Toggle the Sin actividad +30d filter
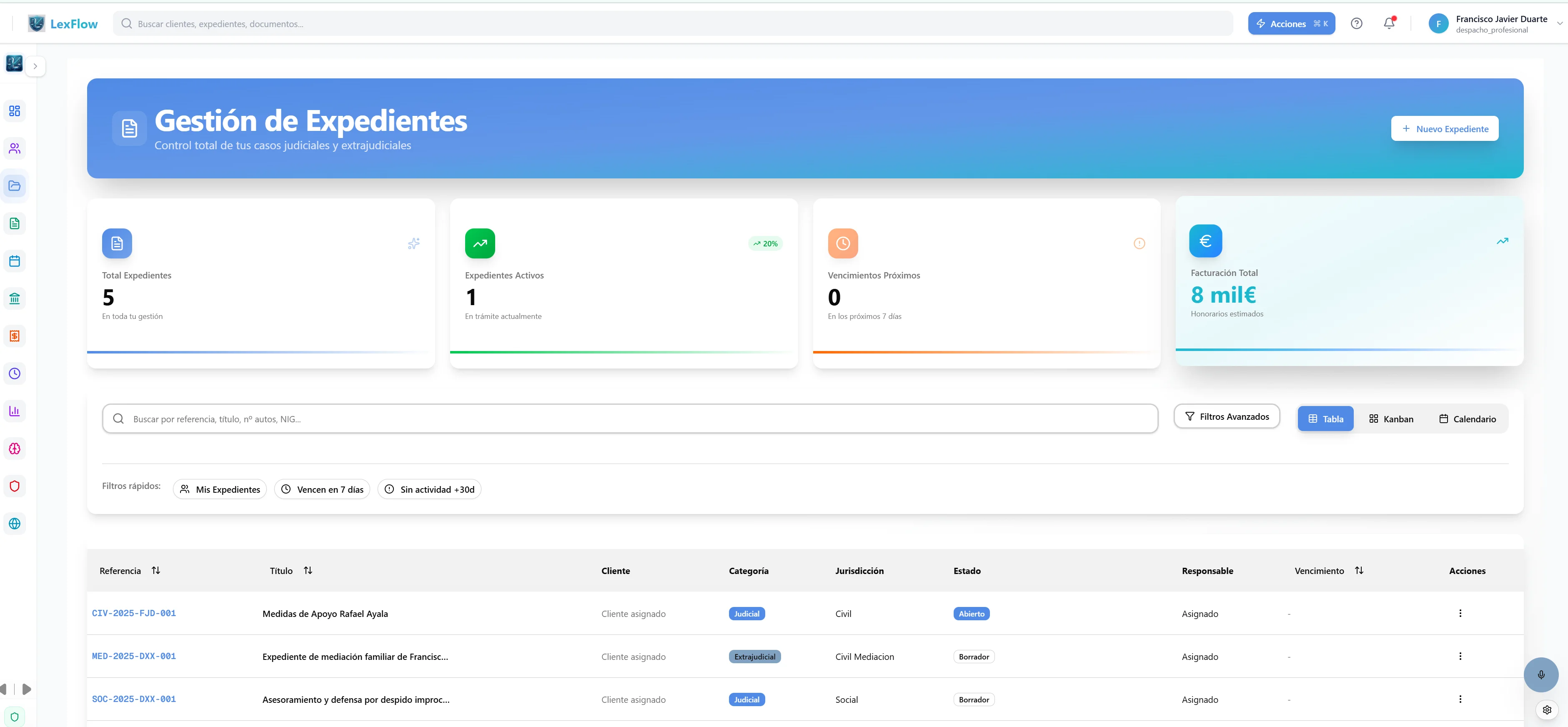1568x727 pixels. pyautogui.click(x=429, y=489)
